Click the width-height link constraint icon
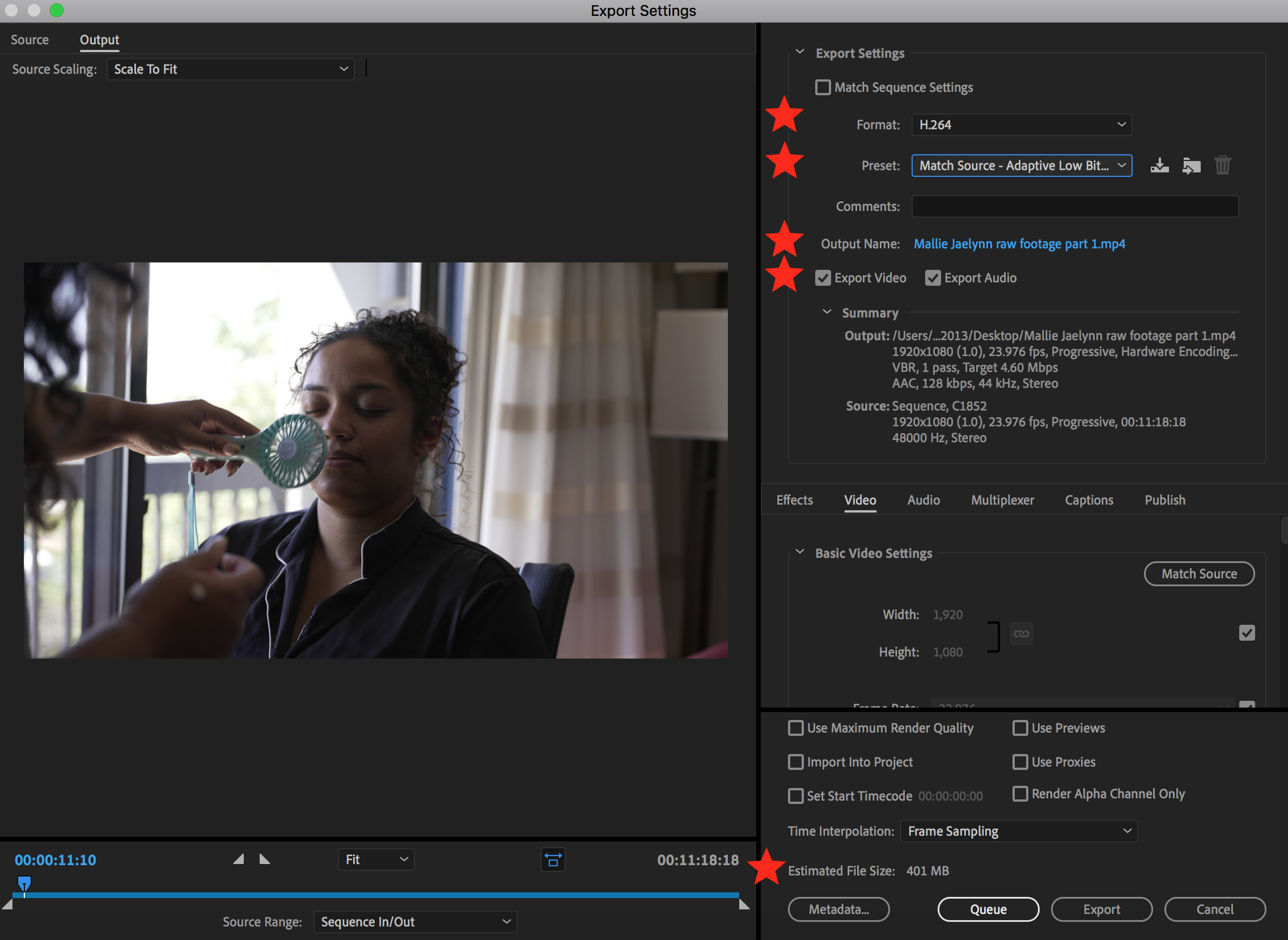 (1021, 633)
